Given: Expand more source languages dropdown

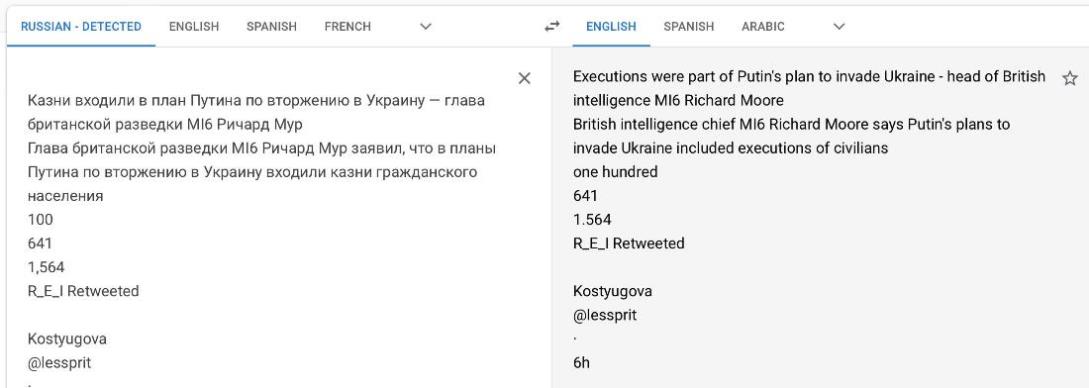Looking at the screenshot, I should click(426, 26).
